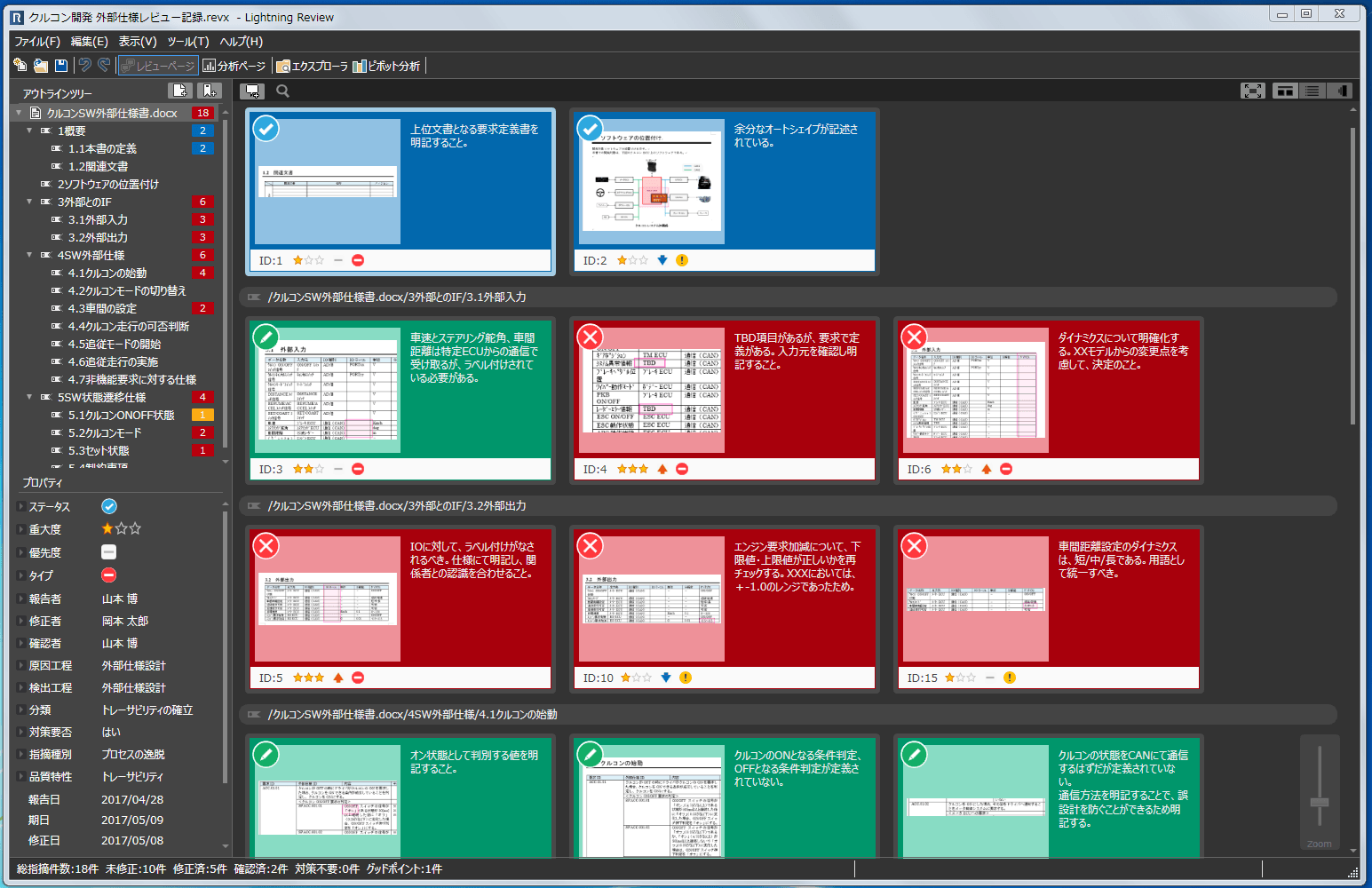Click the vertical Zoom slider handle
The height and width of the screenshot is (888, 1372).
coord(1320,802)
